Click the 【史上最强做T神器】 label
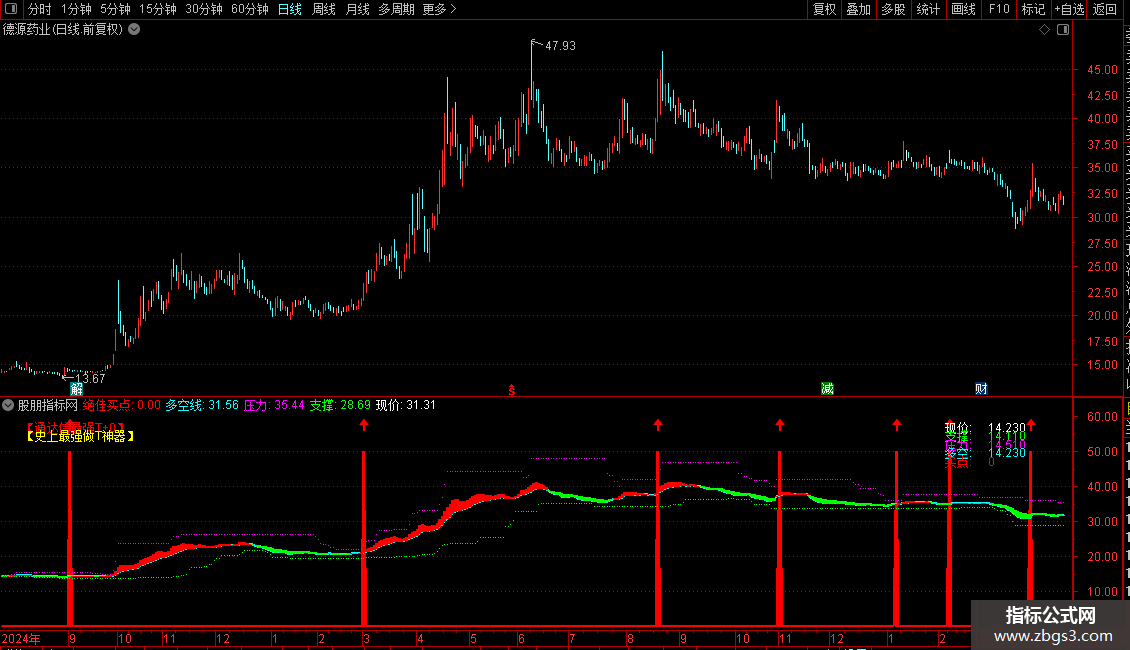The width and height of the screenshot is (1130, 650). click(80, 436)
